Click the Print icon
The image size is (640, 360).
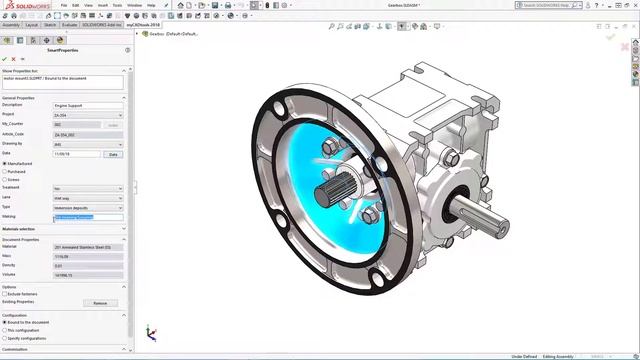tap(228, 5)
